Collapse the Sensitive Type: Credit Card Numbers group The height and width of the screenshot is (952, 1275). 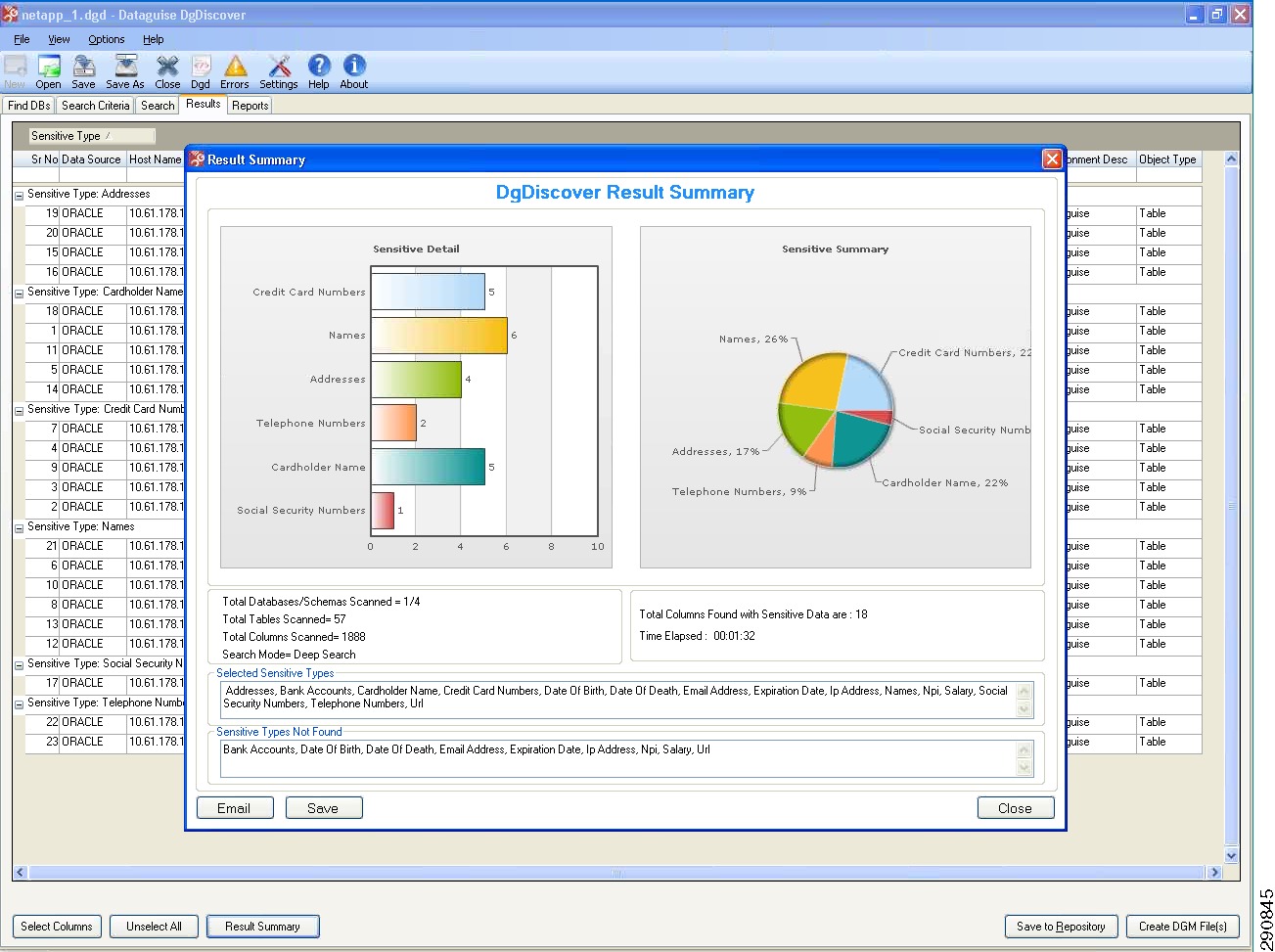[19, 410]
